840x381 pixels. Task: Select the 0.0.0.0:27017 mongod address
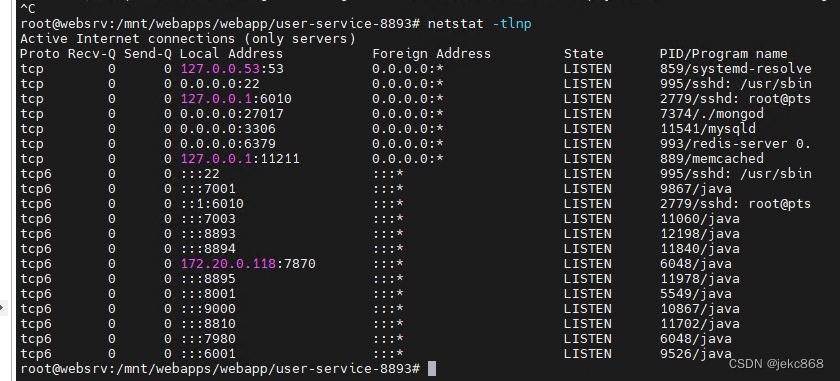pos(232,114)
